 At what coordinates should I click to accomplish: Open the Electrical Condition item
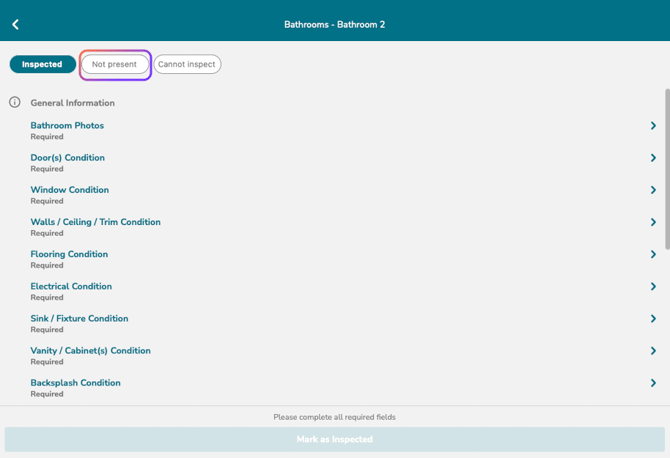(x=71, y=287)
